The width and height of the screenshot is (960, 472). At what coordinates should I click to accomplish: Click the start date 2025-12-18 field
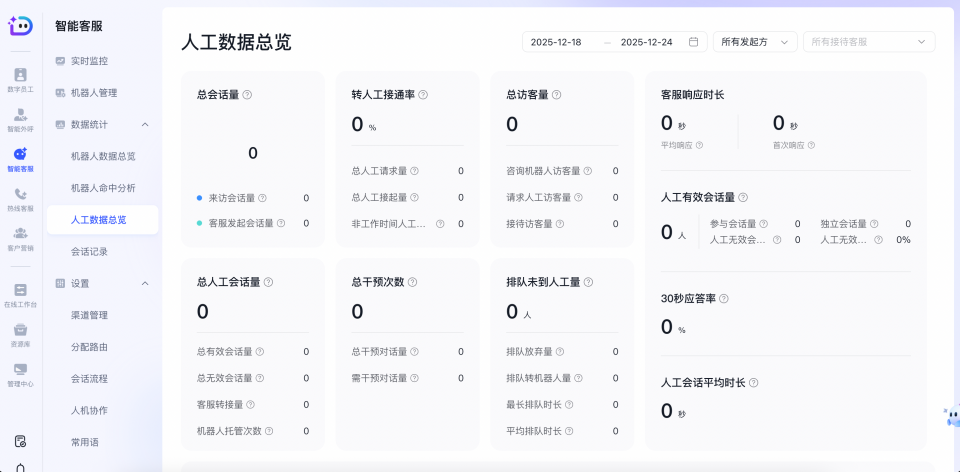(556, 42)
